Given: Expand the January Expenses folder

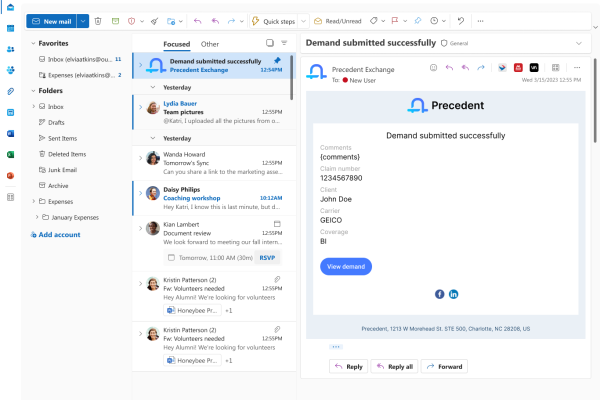Looking at the screenshot, I should 37,217.
